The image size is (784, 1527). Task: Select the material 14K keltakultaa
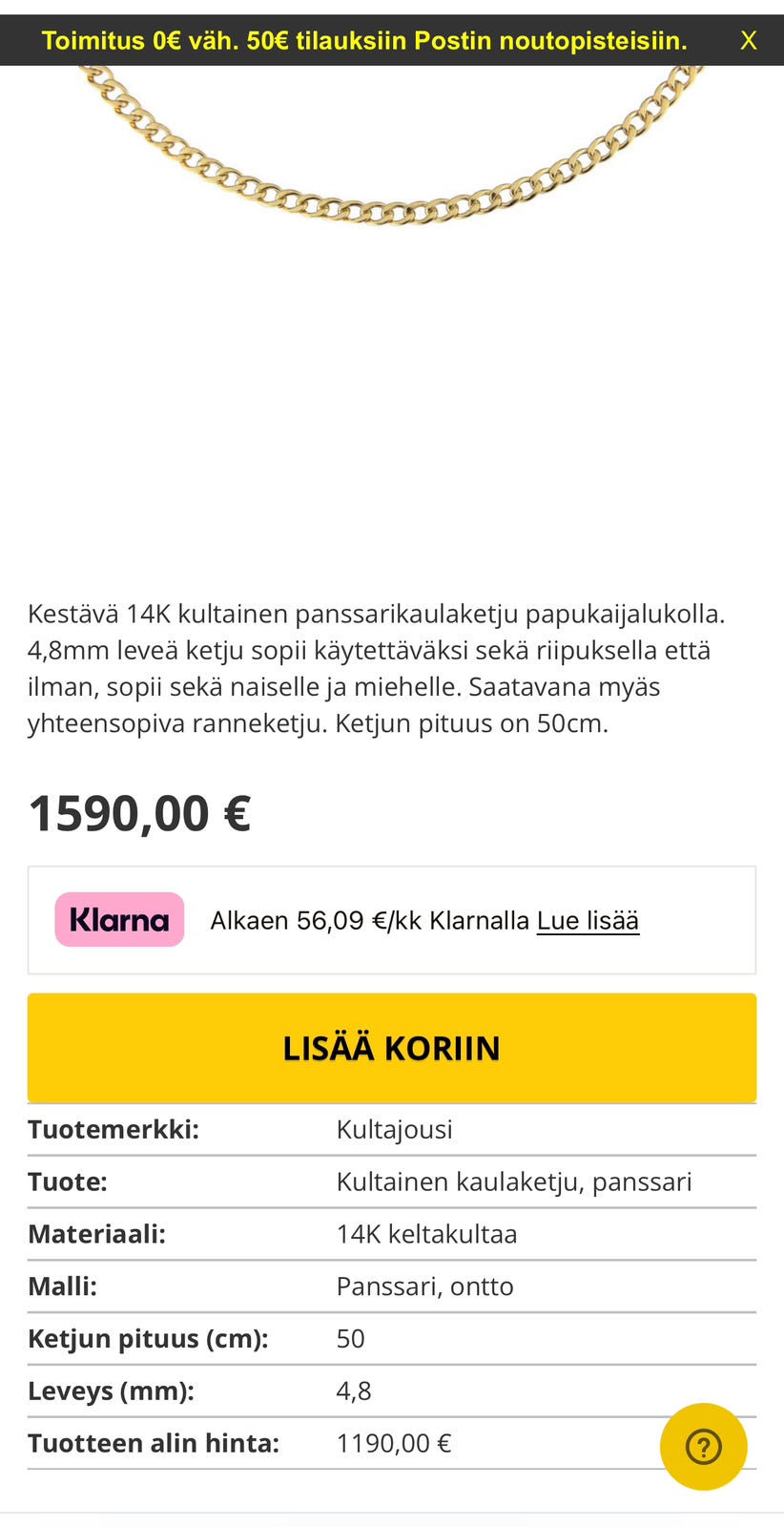[426, 1233]
